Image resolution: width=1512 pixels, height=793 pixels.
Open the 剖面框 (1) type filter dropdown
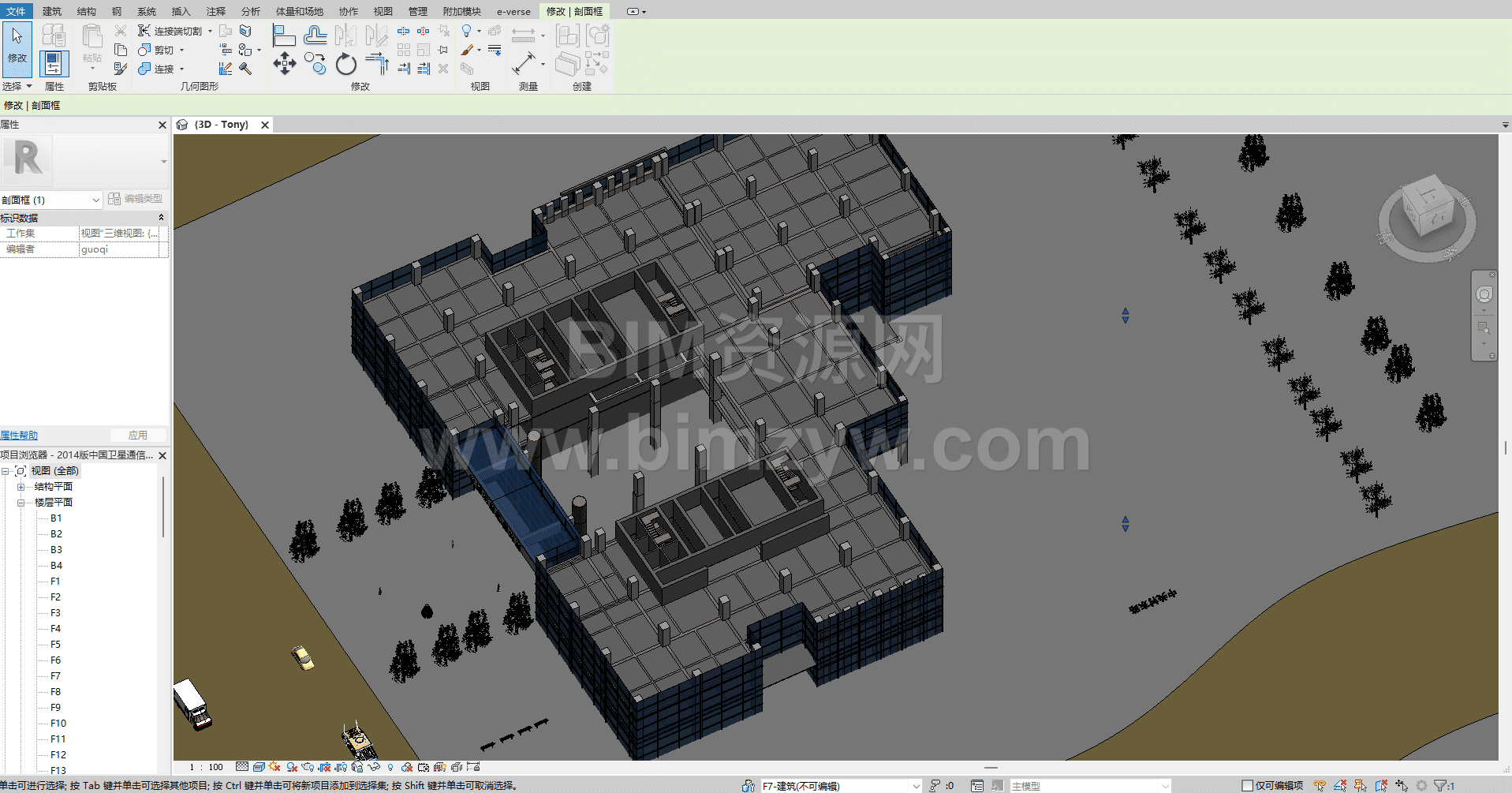click(x=51, y=200)
